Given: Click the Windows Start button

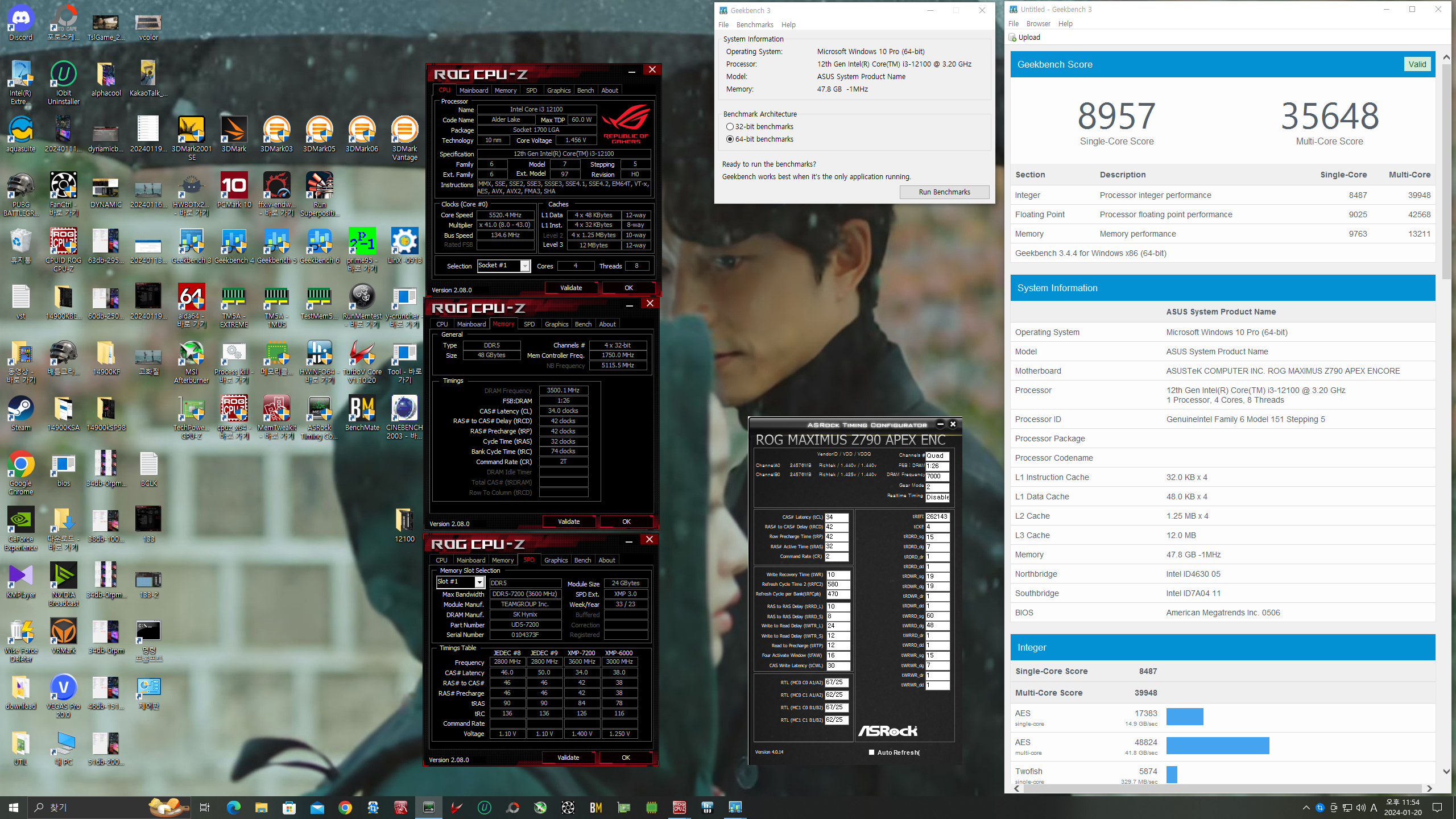Looking at the screenshot, I should tap(14, 807).
